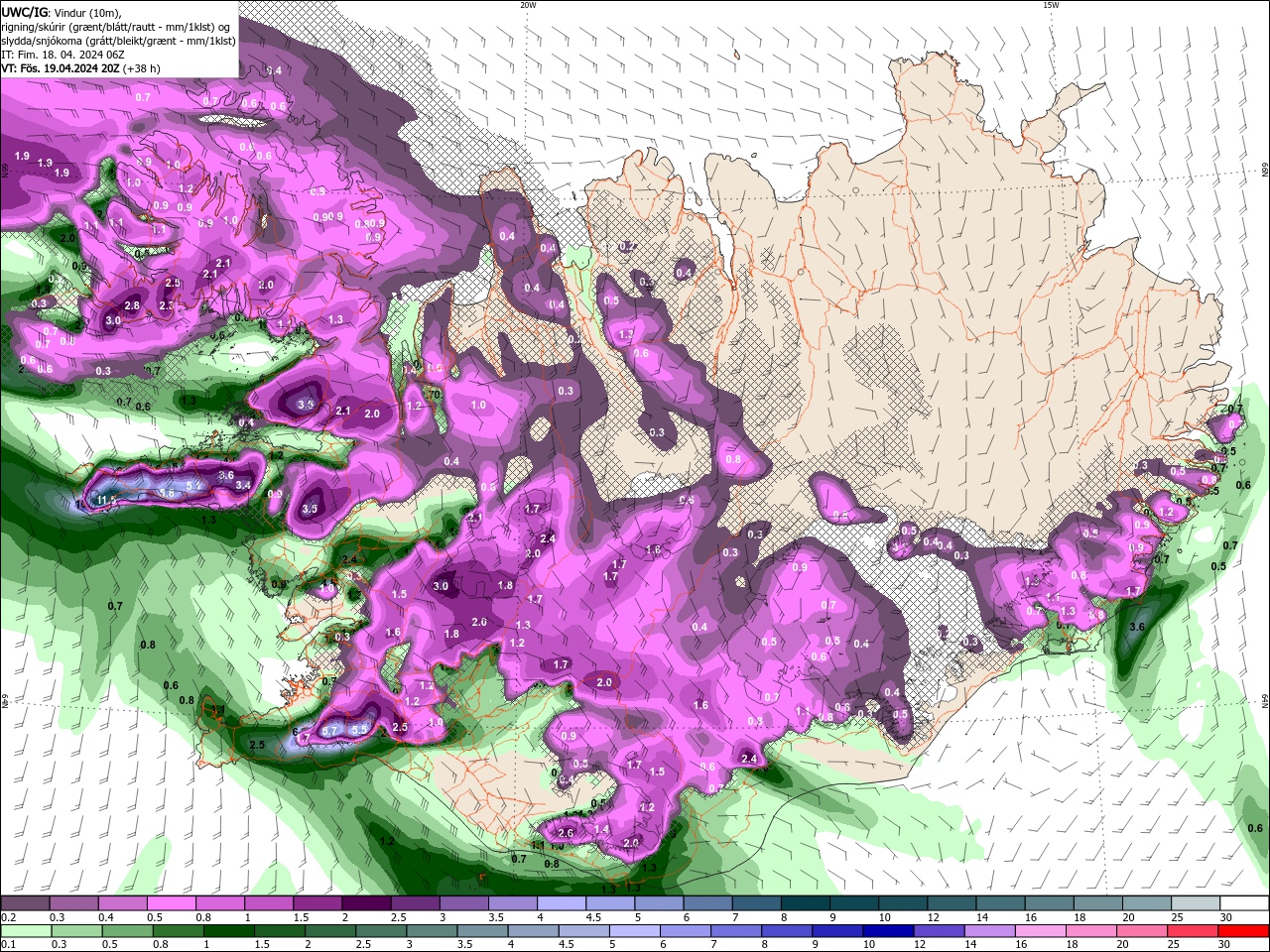This screenshot has height=952, width=1270.
Task: Select the lilac rain swatch labeled 14
Action: click(x=989, y=931)
